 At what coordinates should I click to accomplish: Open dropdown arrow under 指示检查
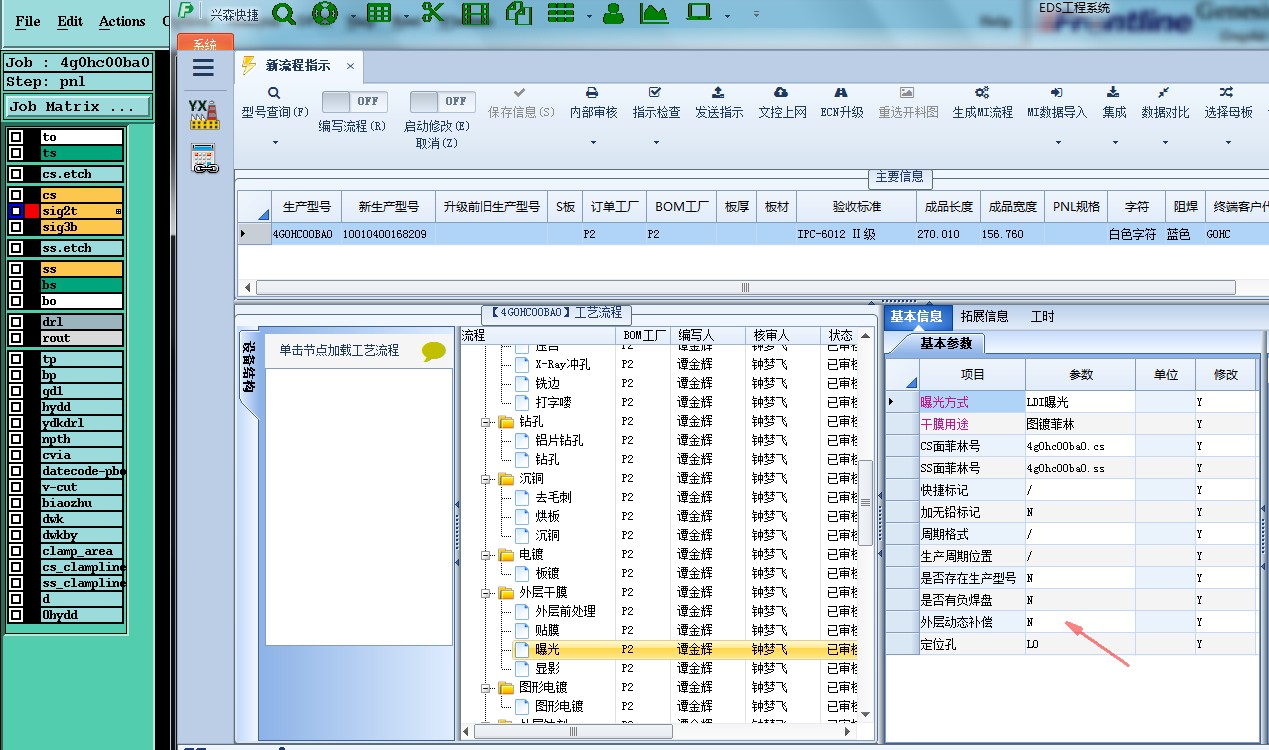[656, 143]
